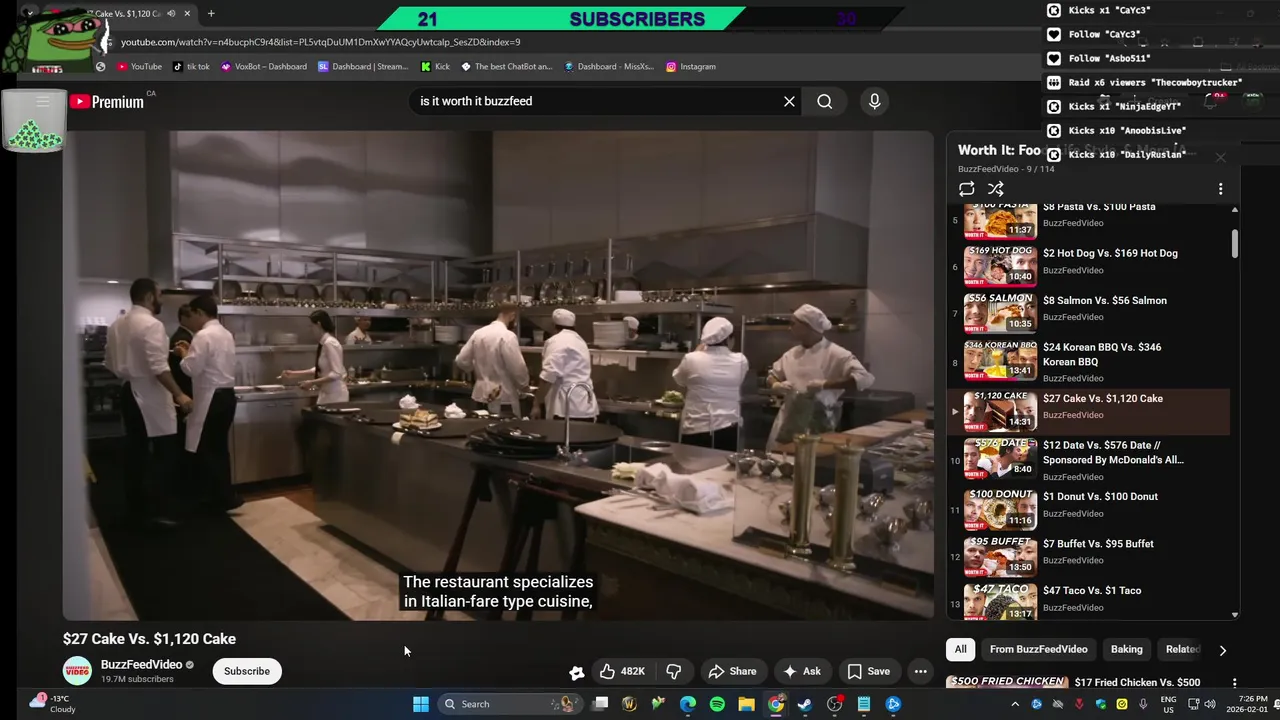Open The best ChatBot bookmark
The height and width of the screenshot is (720, 1280).
click(x=506, y=66)
